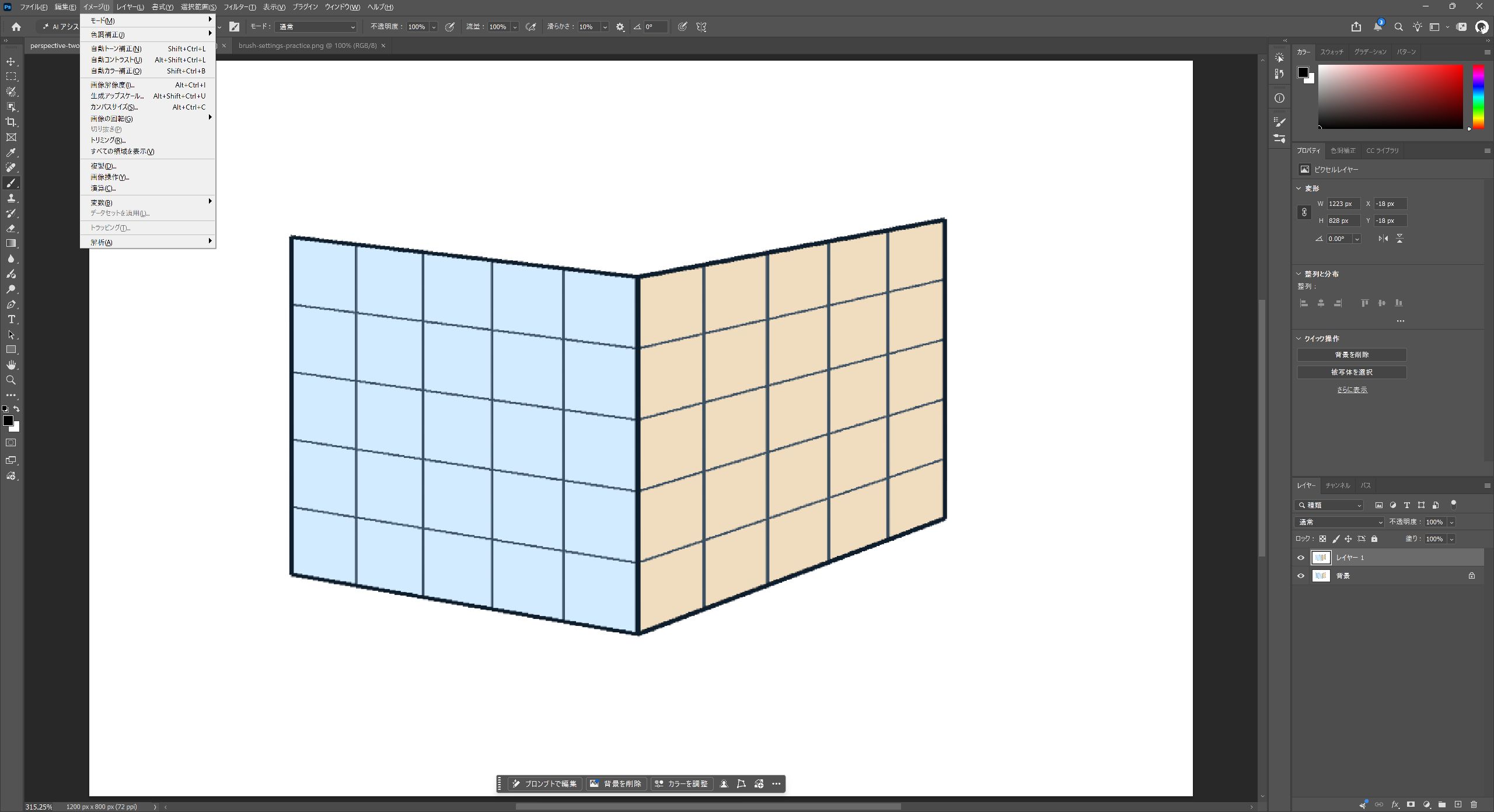Open the 流量 100% dropdown arrow
This screenshot has height=812, width=1494.
coord(515,27)
